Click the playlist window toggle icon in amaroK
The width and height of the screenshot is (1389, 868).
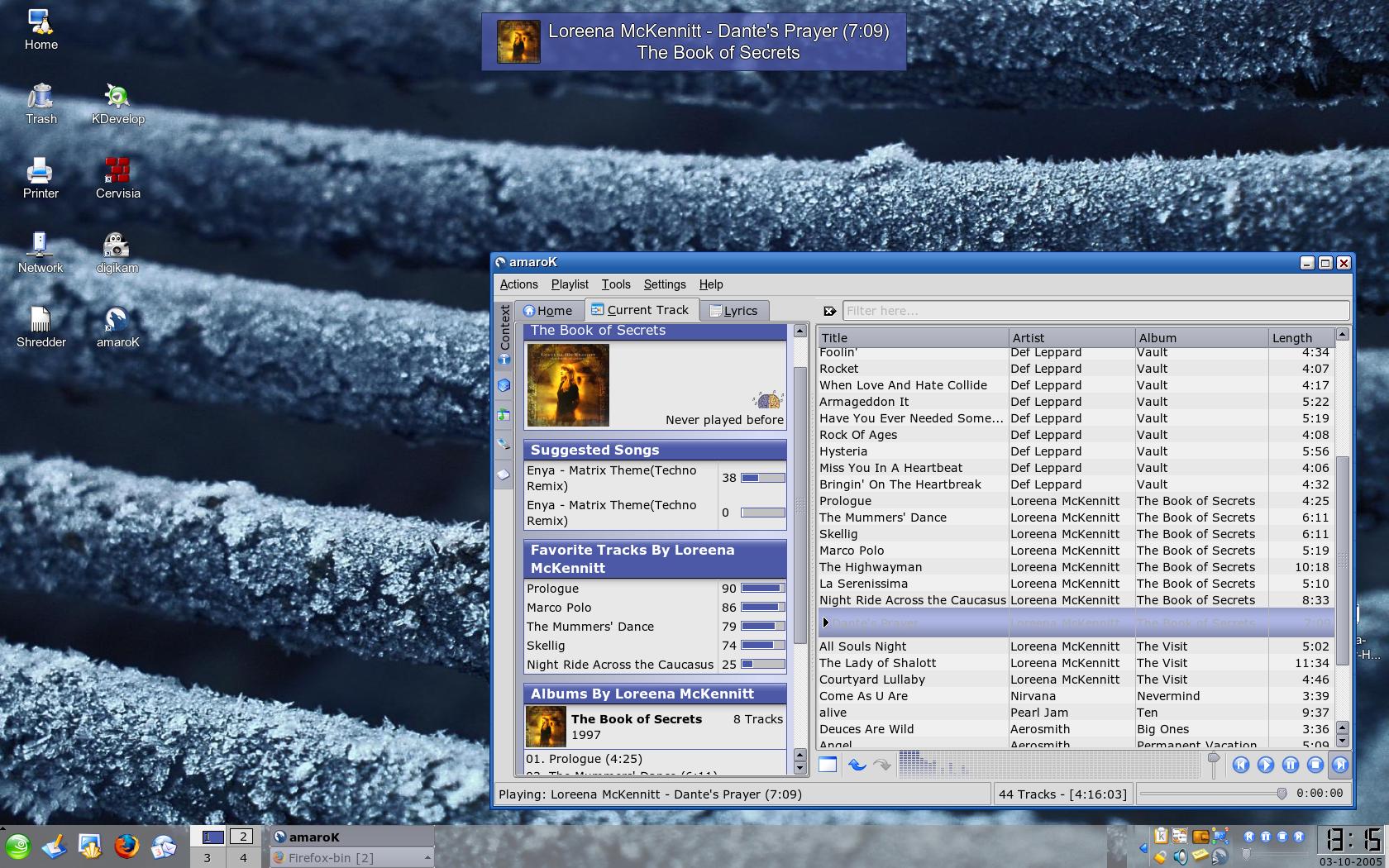[x=828, y=765]
